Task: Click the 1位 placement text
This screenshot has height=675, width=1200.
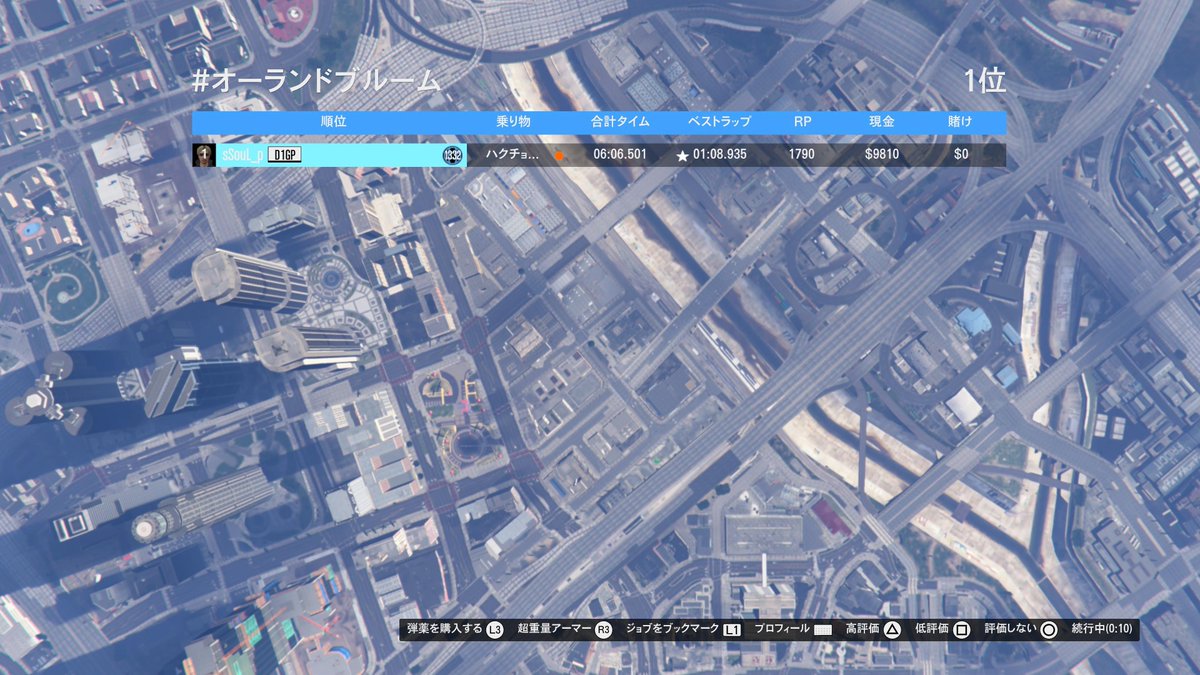Action: click(985, 81)
